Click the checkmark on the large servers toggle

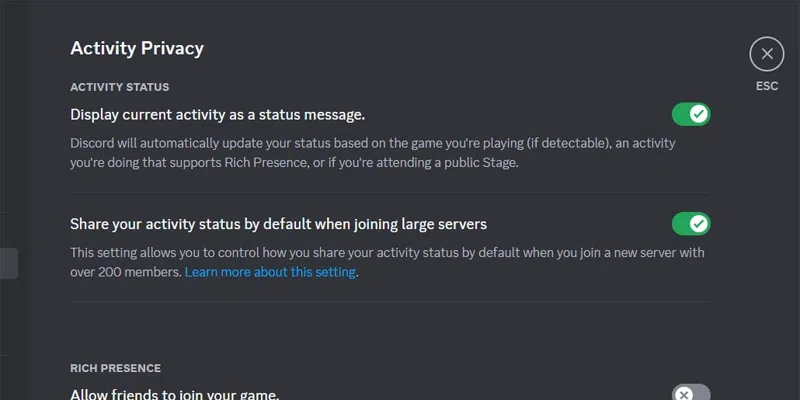pos(699,223)
